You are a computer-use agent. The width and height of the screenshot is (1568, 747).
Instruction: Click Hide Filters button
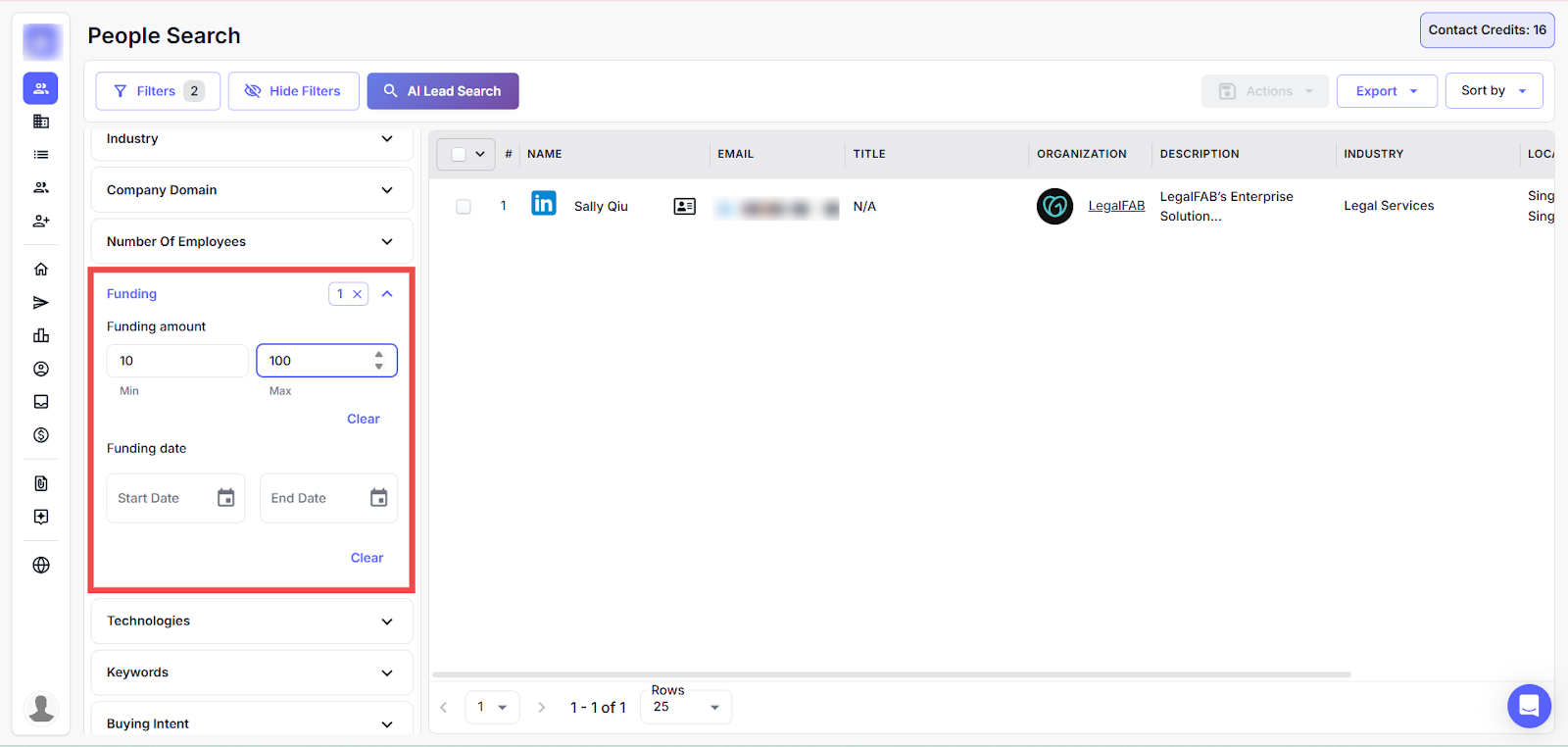coord(293,91)
